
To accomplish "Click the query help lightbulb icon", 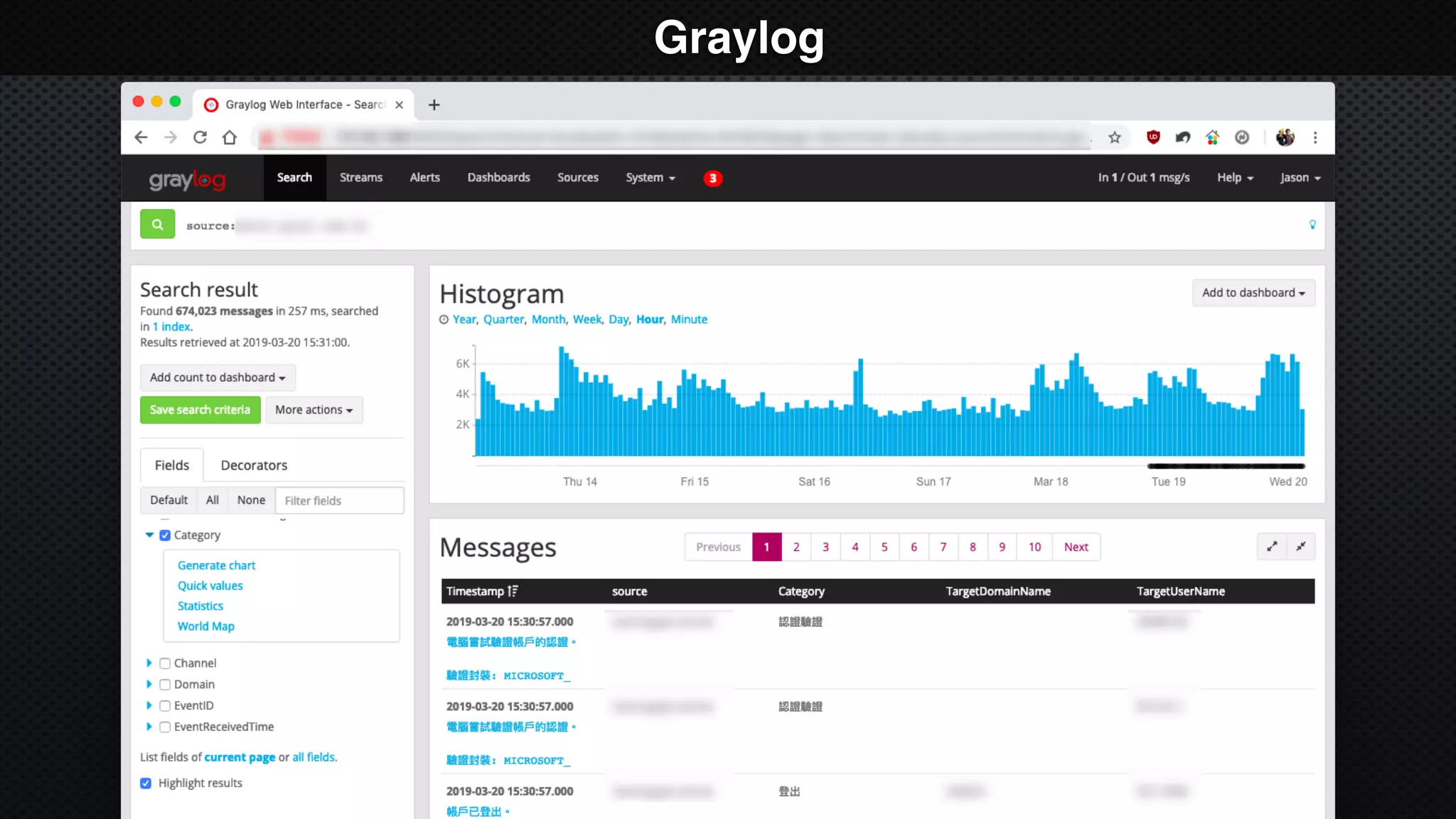I will coord(1312,225).
